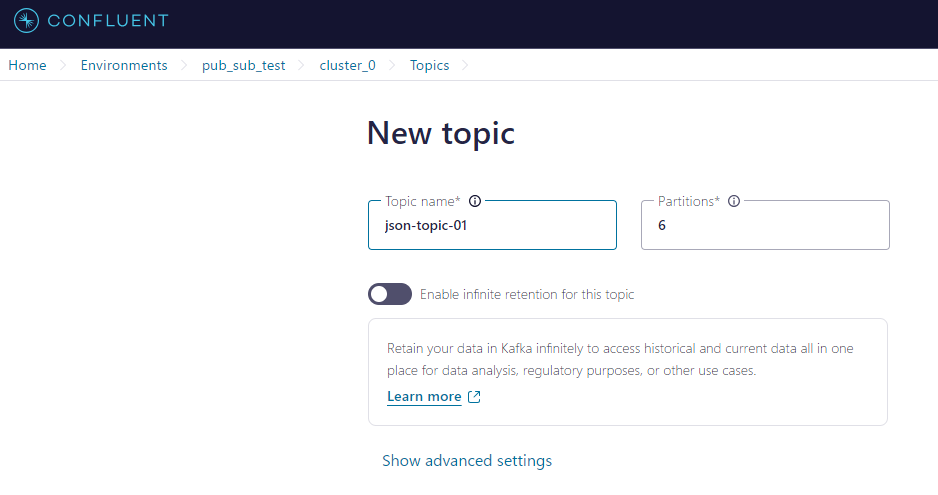Go to Home breadcrumb

tap(28, 65)
